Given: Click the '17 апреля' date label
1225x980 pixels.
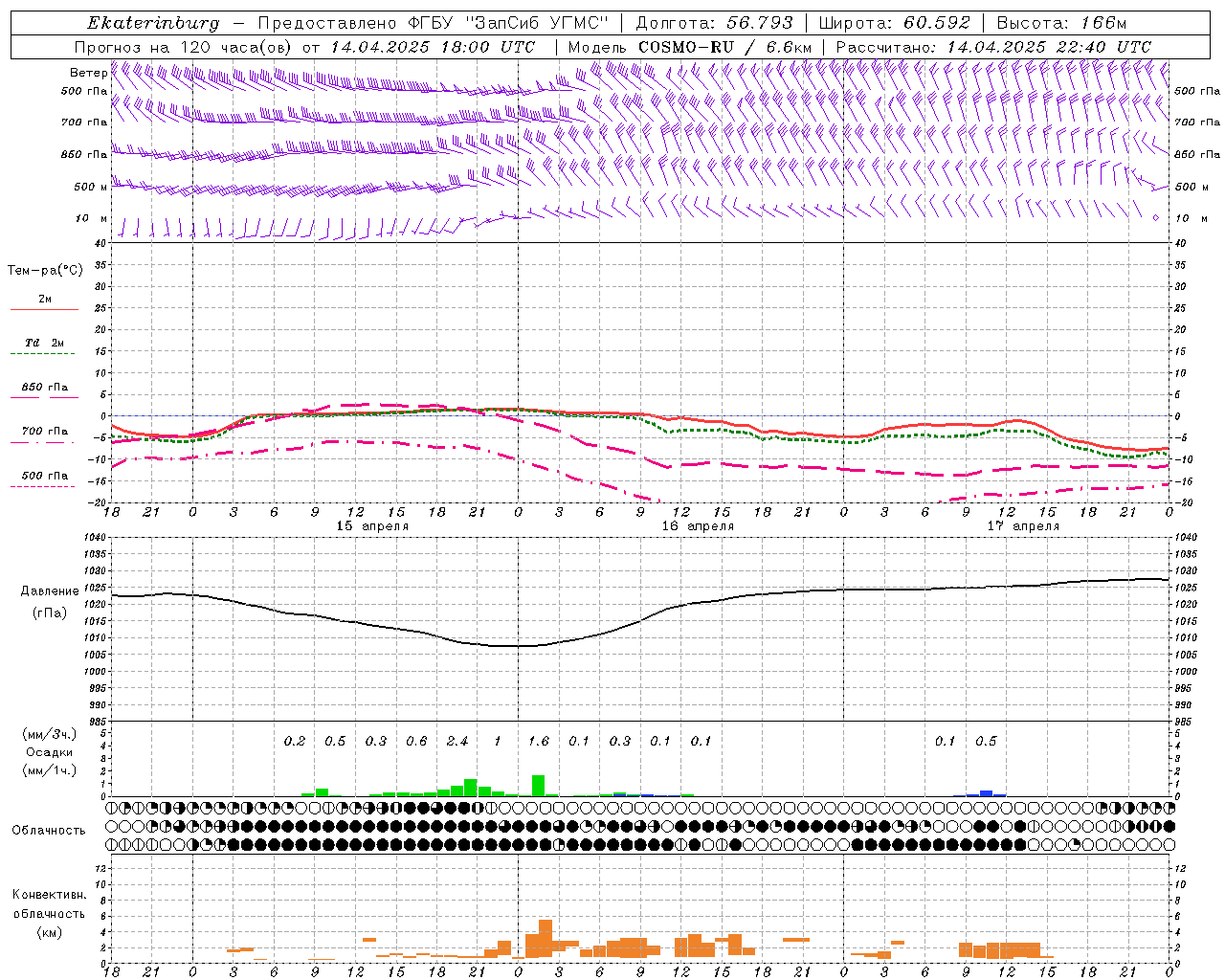Looking at the screenshot, I should tap(1023, 526).
